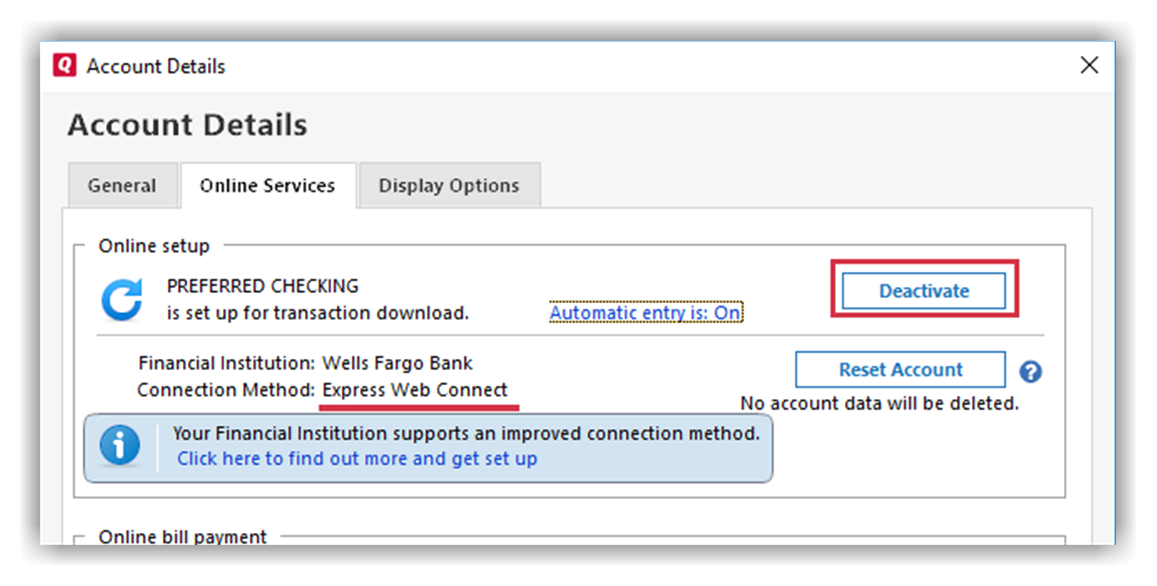Click the blue information icon
The height and width of the screenshot is (586, 1157).
click(x=120, y=446)
